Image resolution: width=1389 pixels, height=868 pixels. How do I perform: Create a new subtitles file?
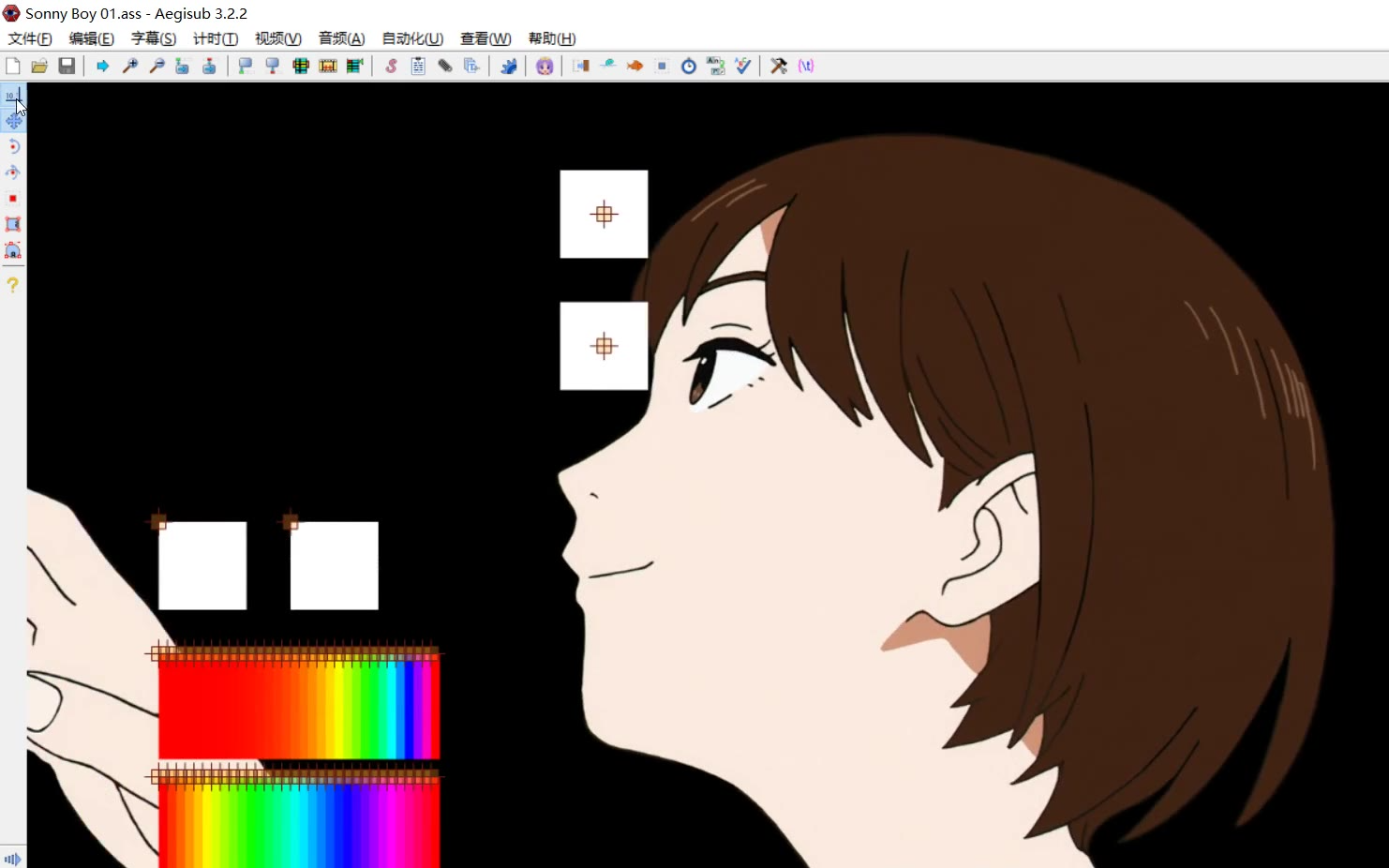click(13, 66)
